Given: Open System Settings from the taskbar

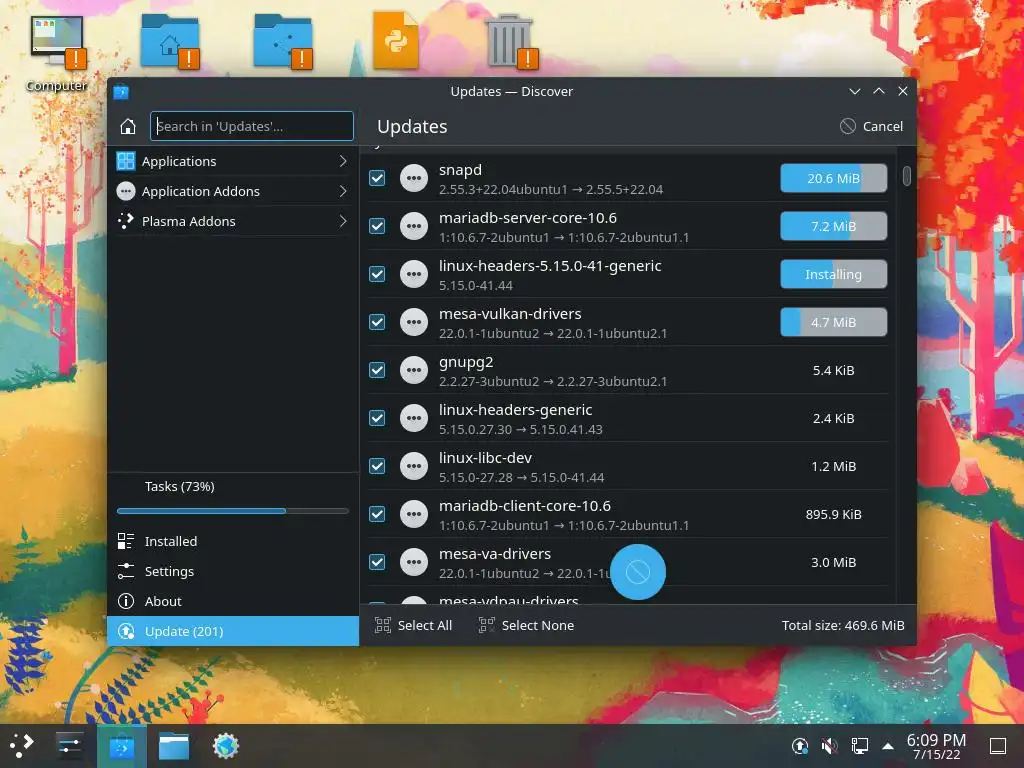Looking at the screenshot, I should [x=69, y=745].
